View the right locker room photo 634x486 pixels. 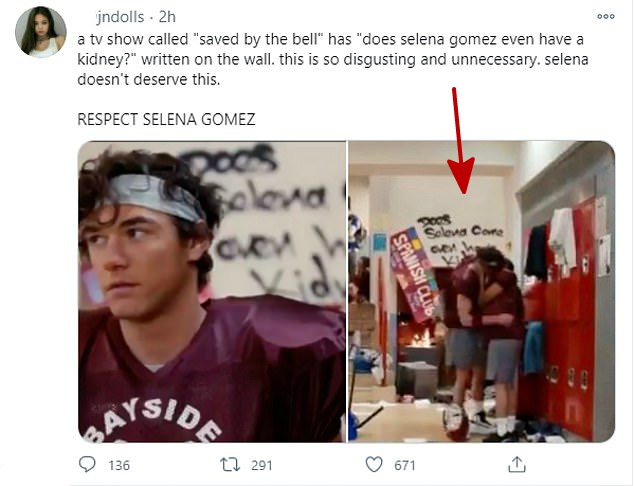coord(482,292)
